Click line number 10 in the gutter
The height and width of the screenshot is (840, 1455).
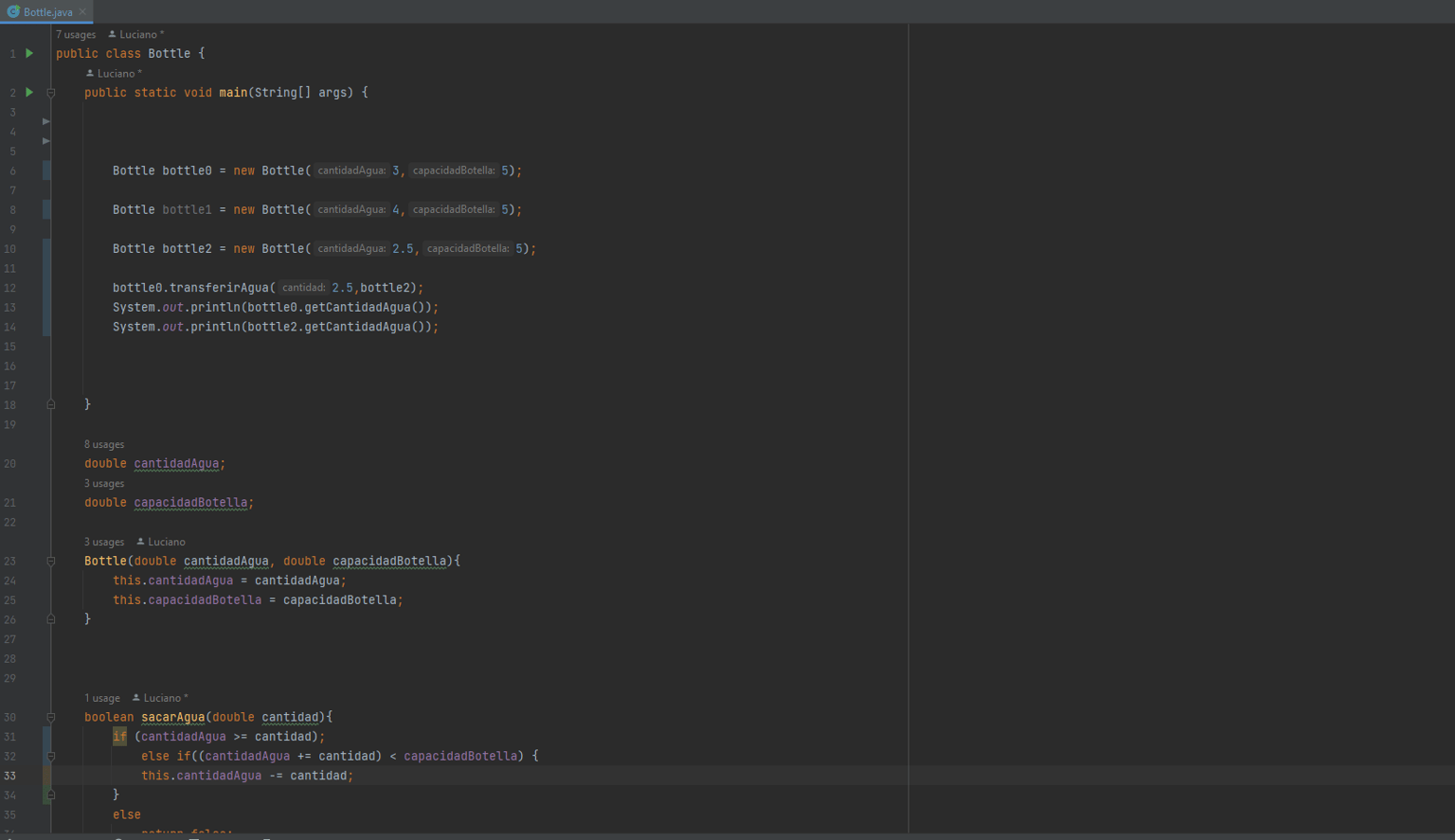point(10,249)
